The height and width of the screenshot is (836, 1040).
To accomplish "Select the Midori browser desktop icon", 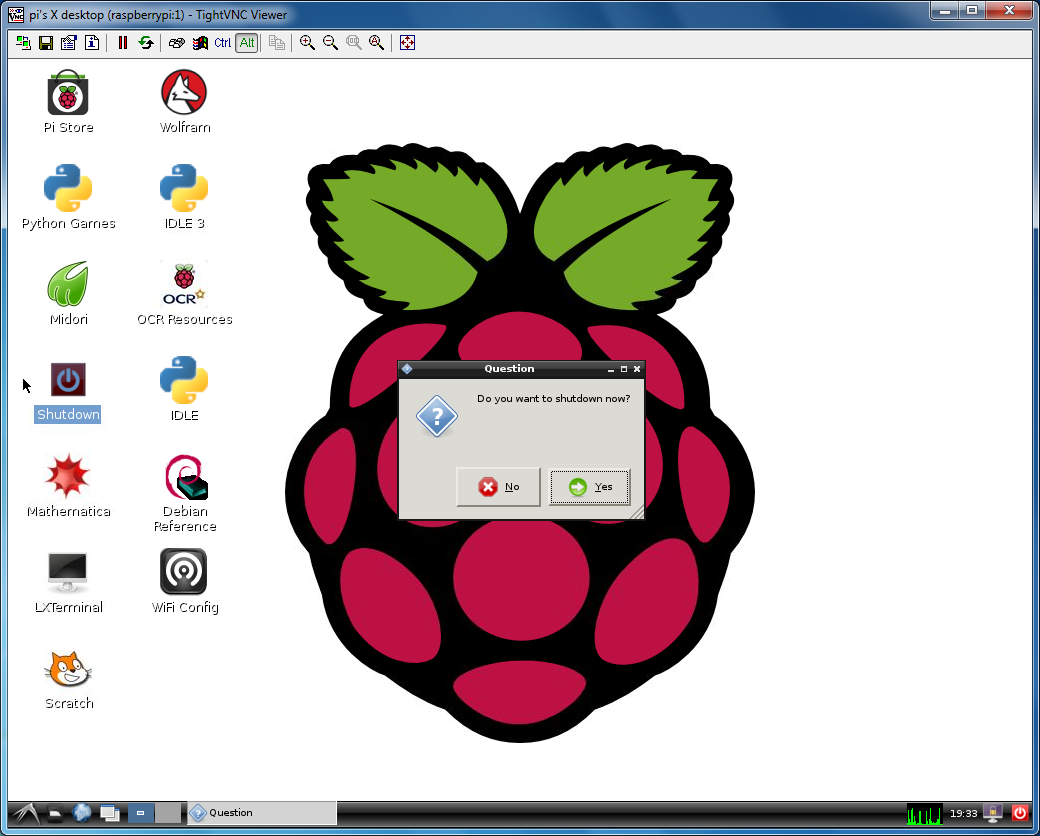I will [x=68, y=293].
